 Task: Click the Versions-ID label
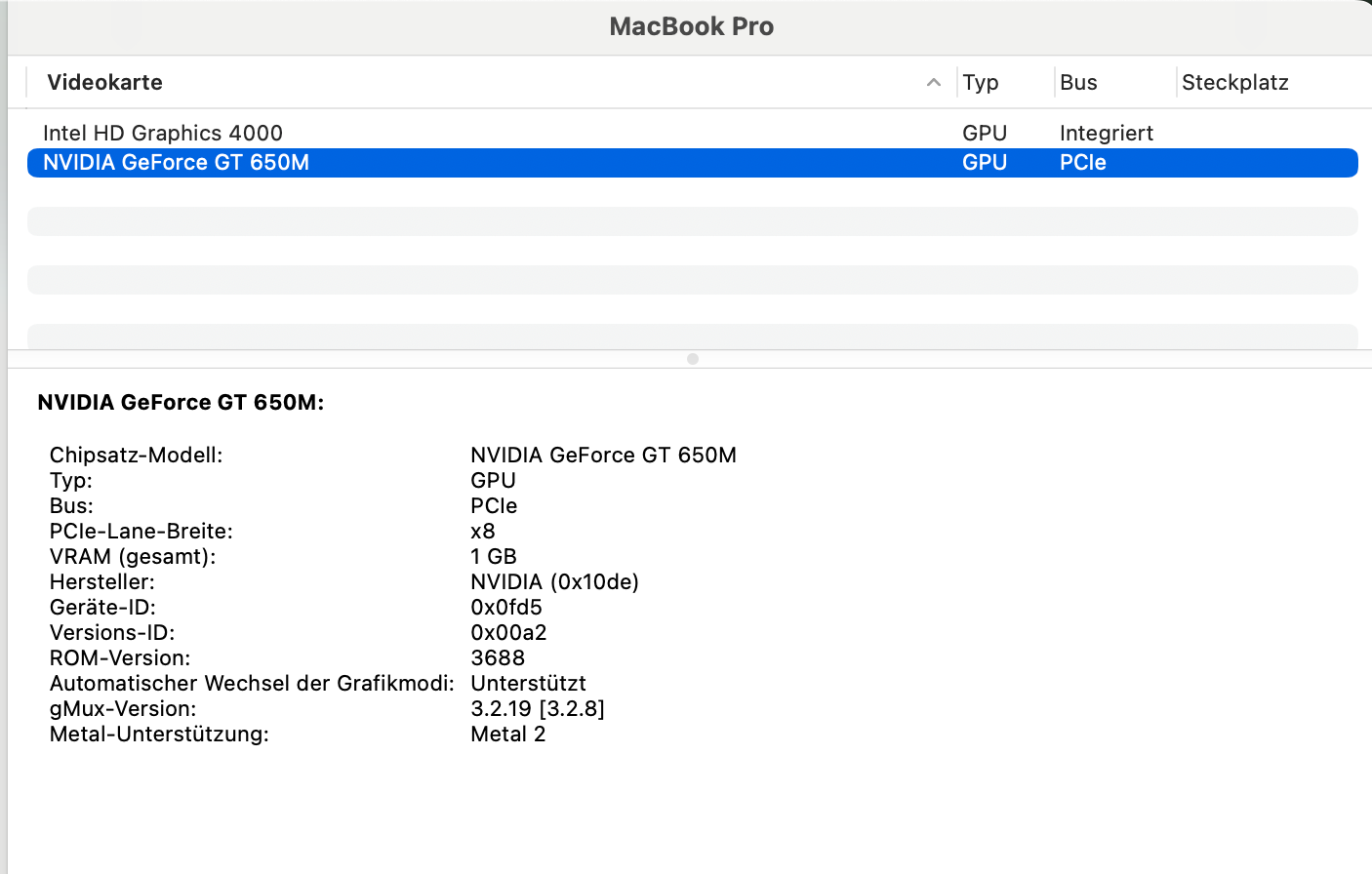112,632
